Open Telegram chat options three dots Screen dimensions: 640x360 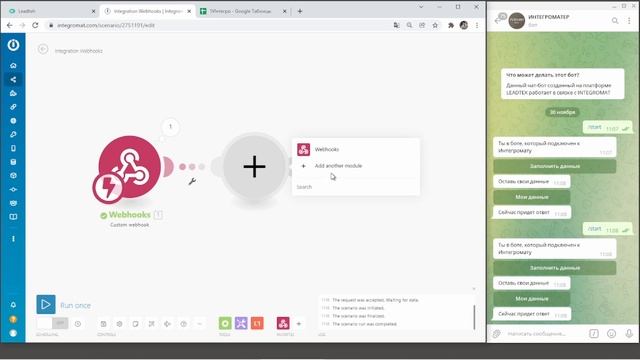(629, 20)
